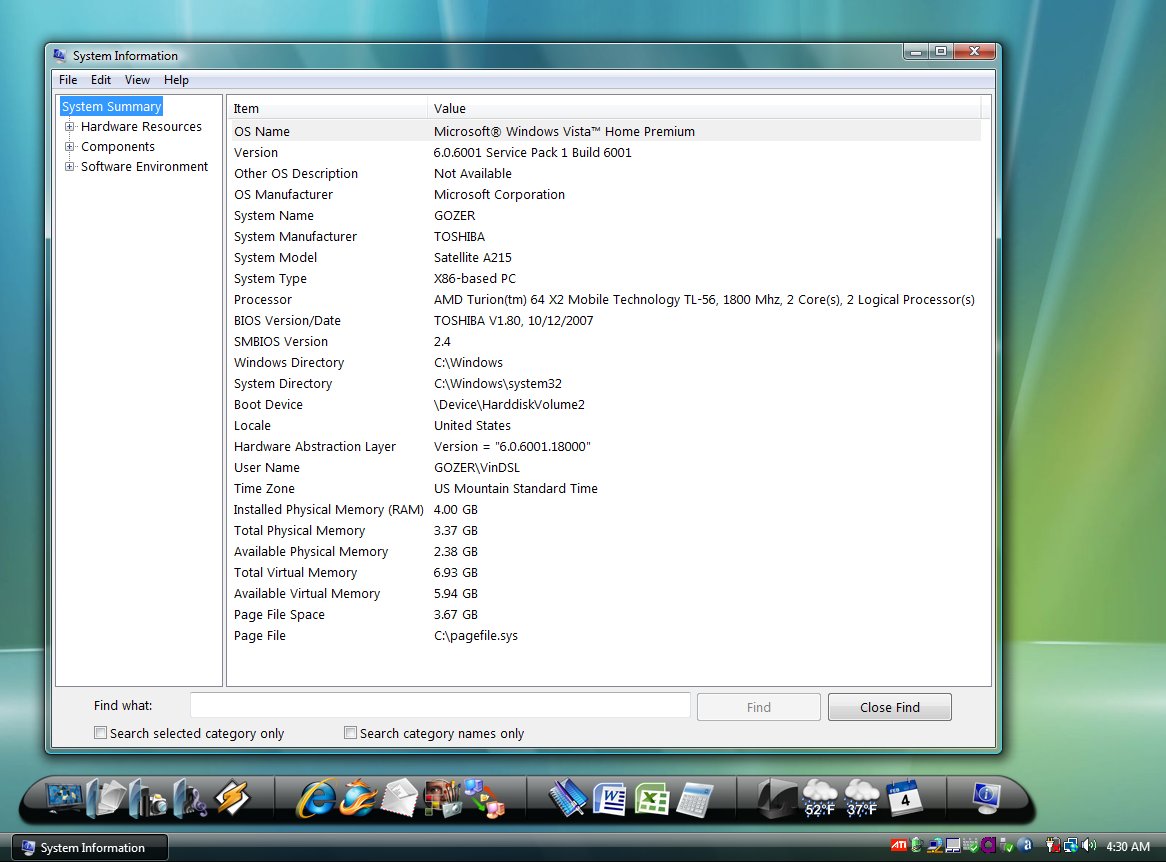Select the Total Virtual Memory row
The image size is (1166, 862).
(605, 573)
